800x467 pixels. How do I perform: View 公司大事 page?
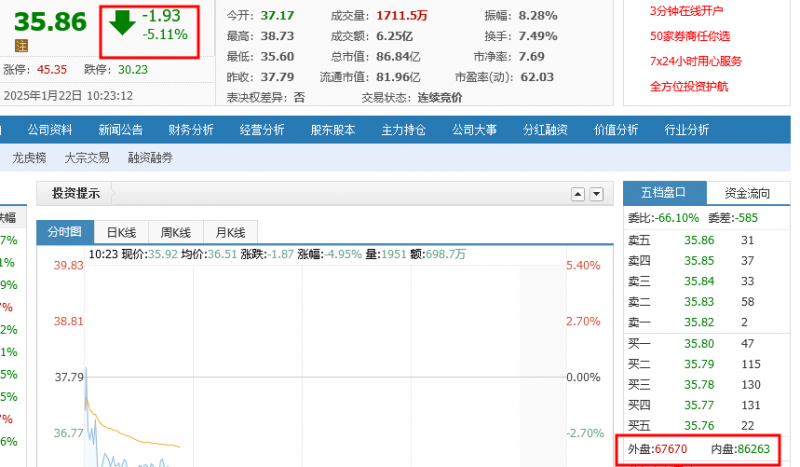click(474, 130)
